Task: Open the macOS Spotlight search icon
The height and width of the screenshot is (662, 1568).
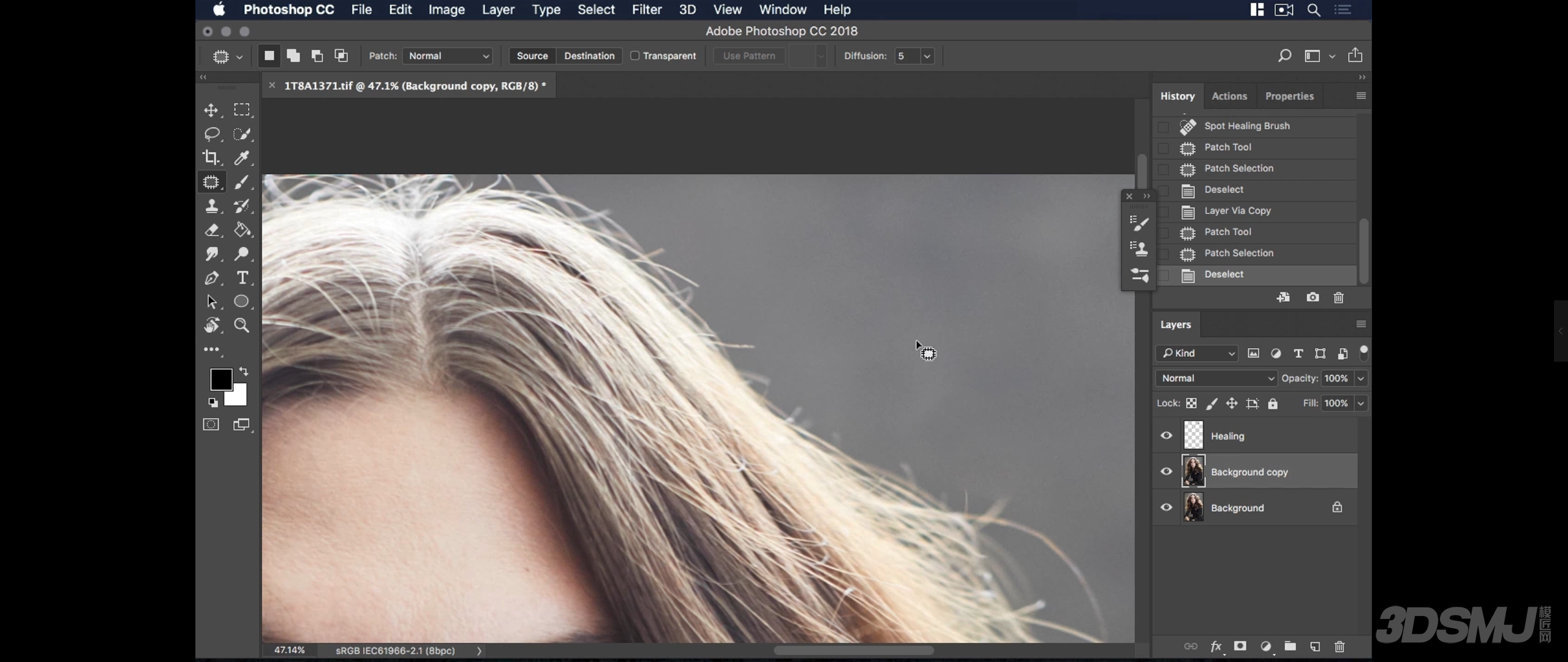Action: (x=1314, y=10)
